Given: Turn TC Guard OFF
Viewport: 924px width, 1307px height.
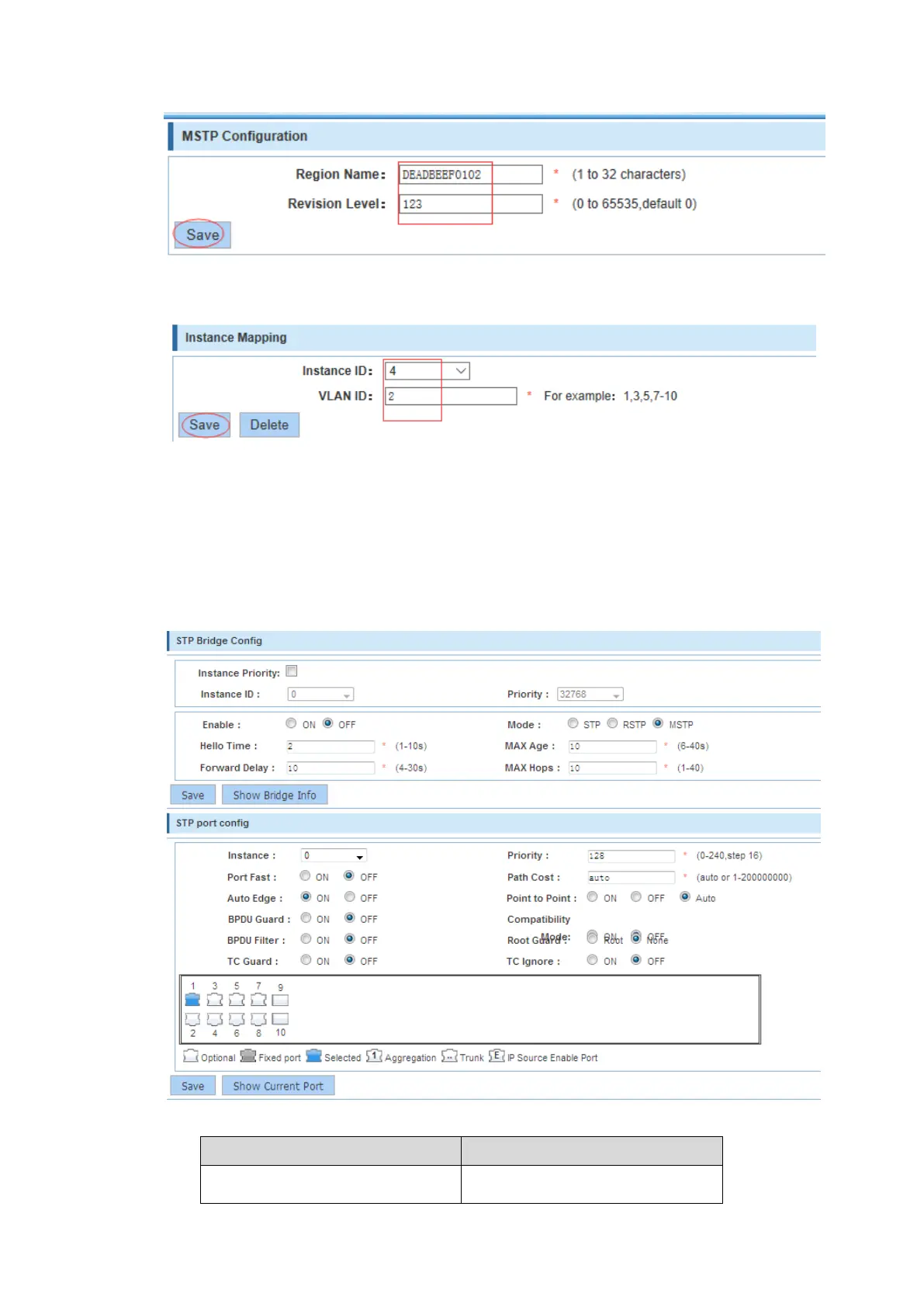Looking at the screenshot, I should (x=350, y=960).
